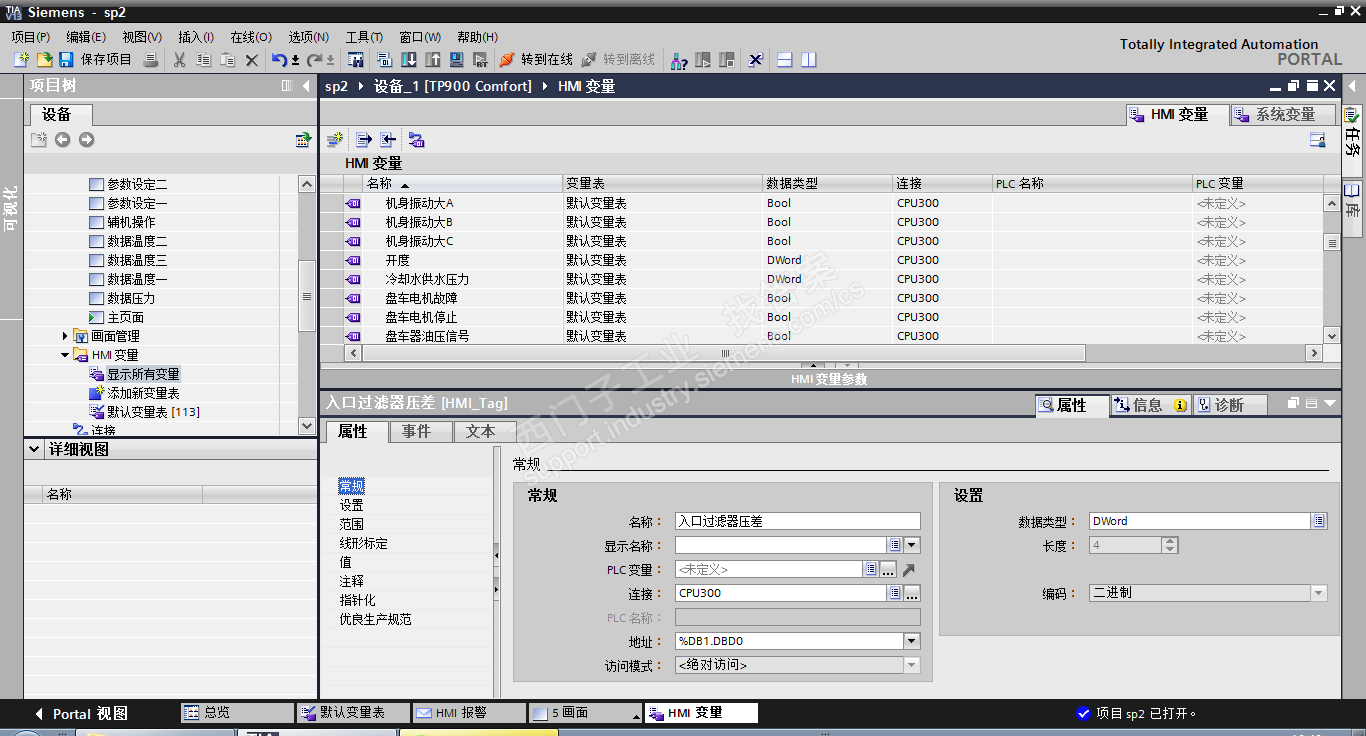
Task: Start simulation toolbar icon
Action: click(457, 60)
